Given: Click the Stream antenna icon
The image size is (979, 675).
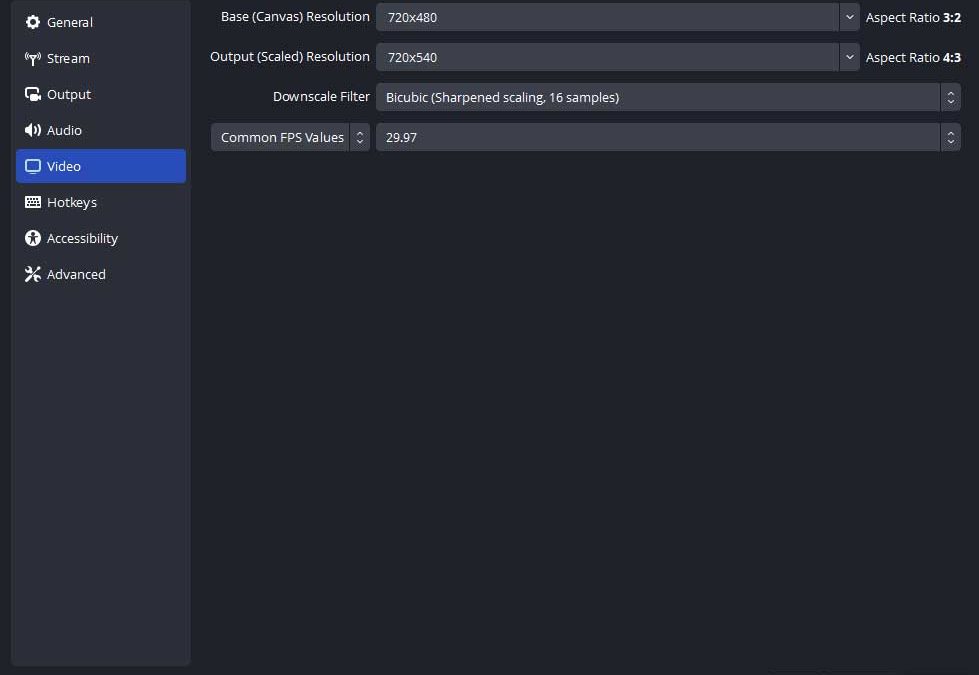Looking at the screenshot, I should tap(32, 58).
